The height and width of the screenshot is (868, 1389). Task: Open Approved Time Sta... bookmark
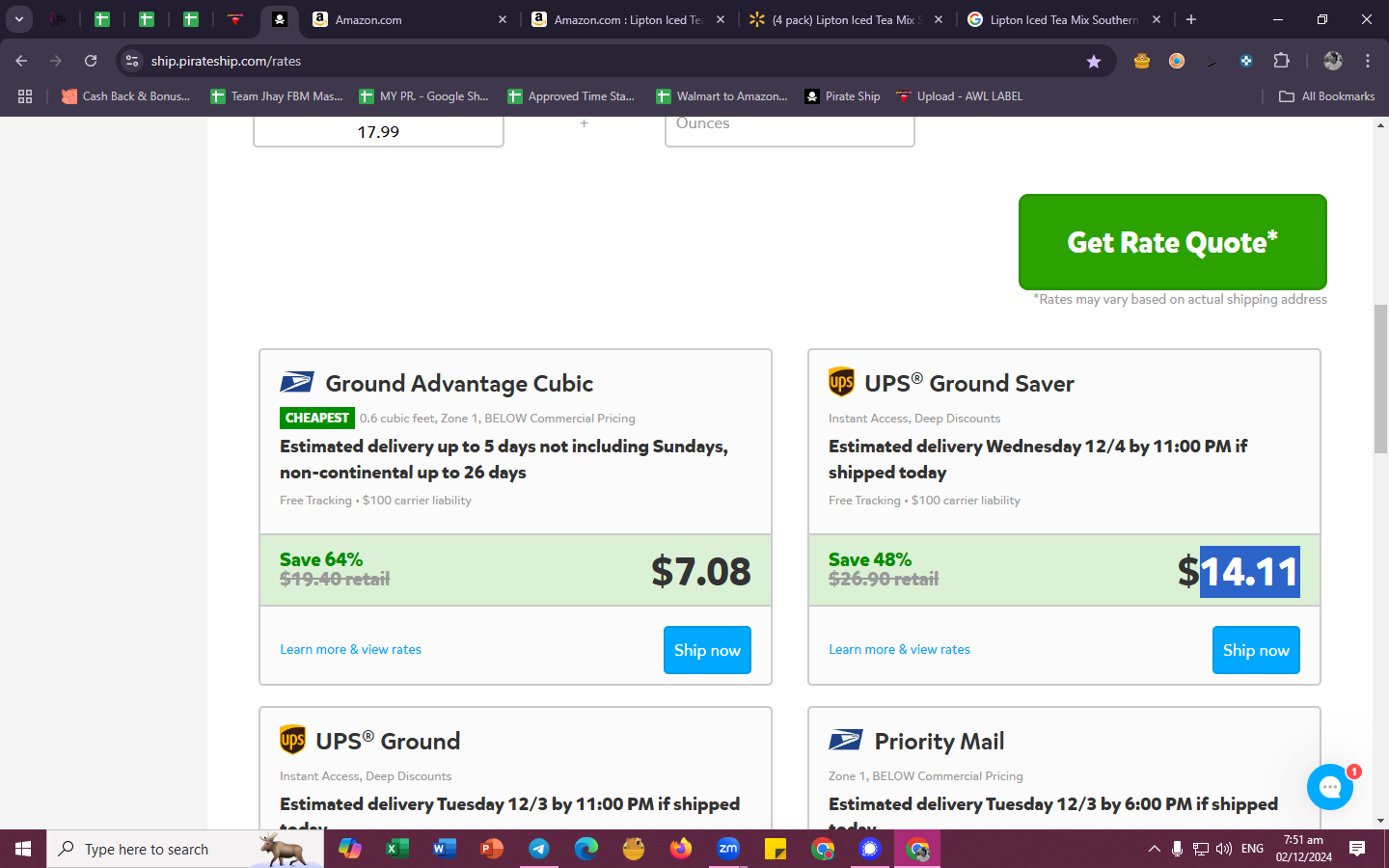point(571,96)
